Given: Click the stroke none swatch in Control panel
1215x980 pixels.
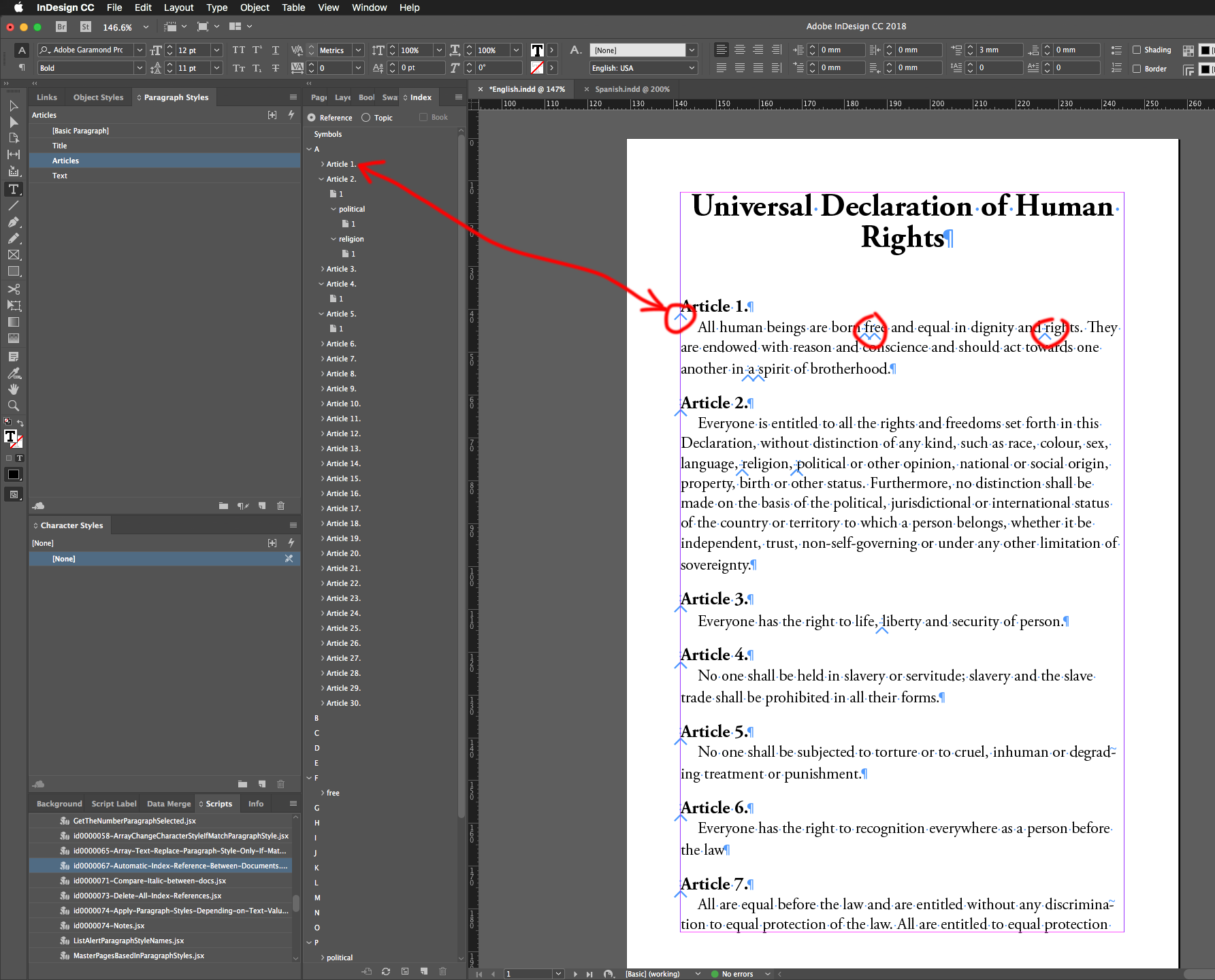Looking at the screenshot, I should point(537,67).
